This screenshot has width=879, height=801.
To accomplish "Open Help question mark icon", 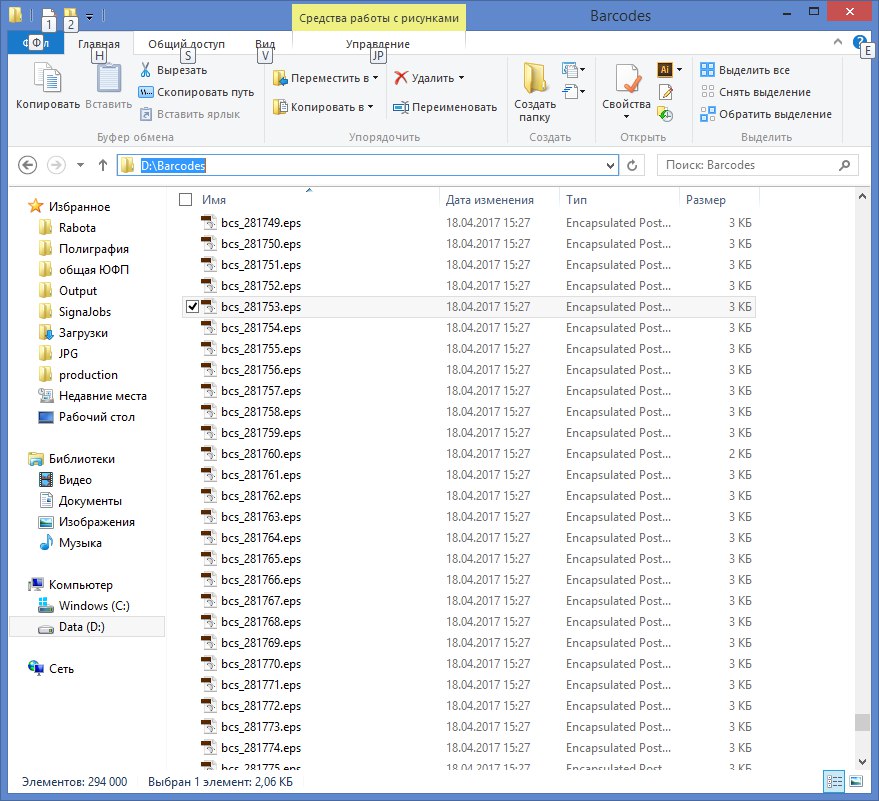I will tap(859, 42).
